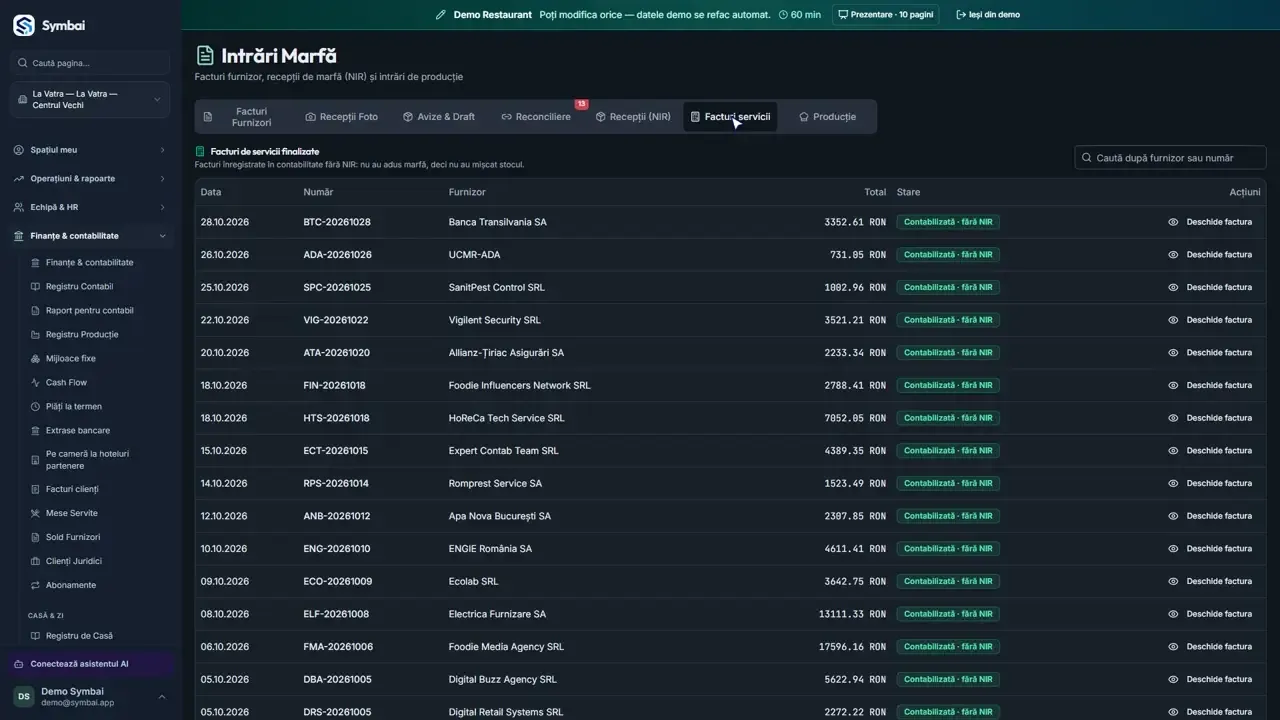Screen dimensions: 1280x720
Task: Click the Intrări Marfă document icon
Action: click(x=205, y=56)
